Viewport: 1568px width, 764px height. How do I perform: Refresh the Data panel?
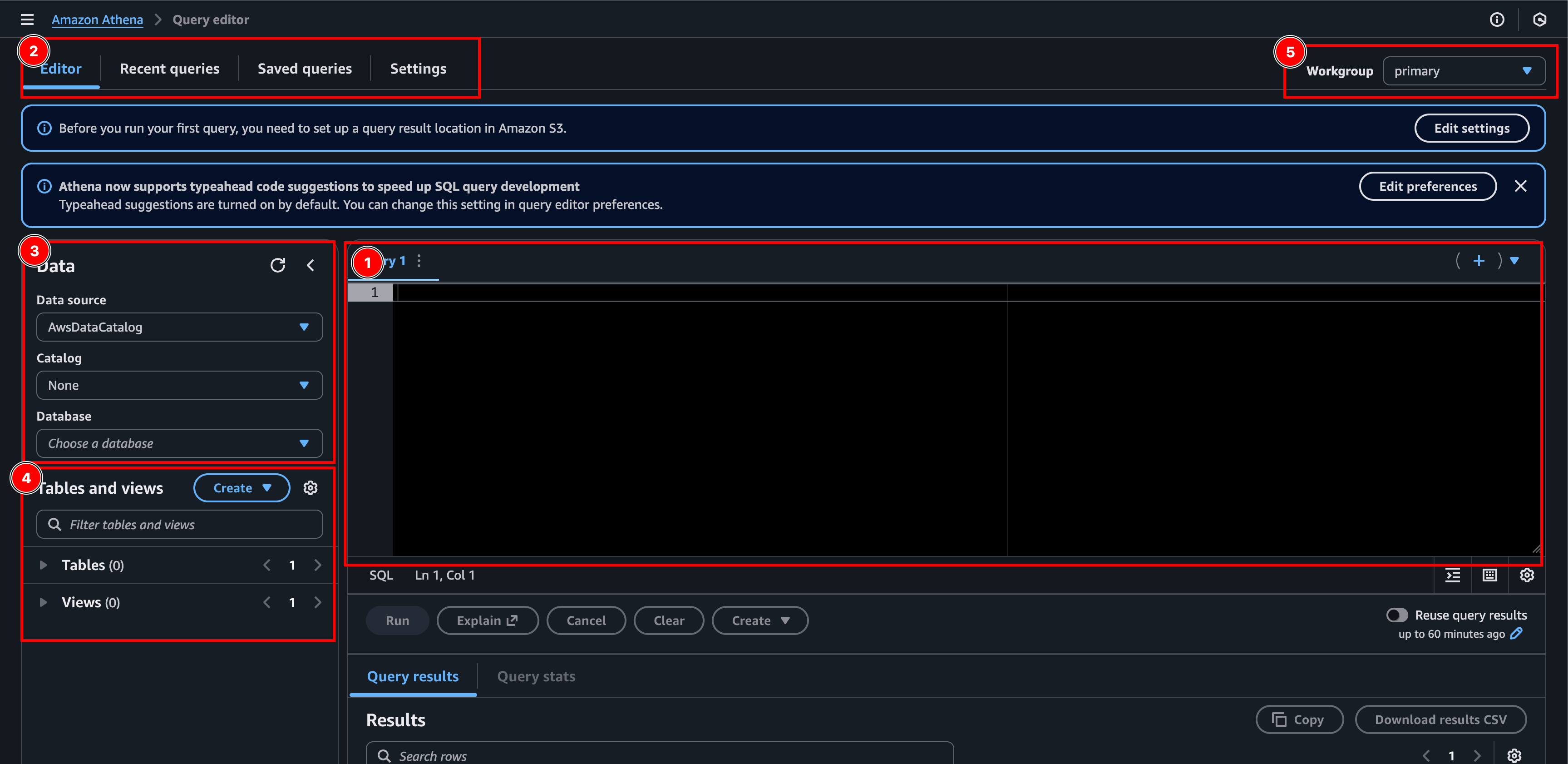click(x=278, y=265)
